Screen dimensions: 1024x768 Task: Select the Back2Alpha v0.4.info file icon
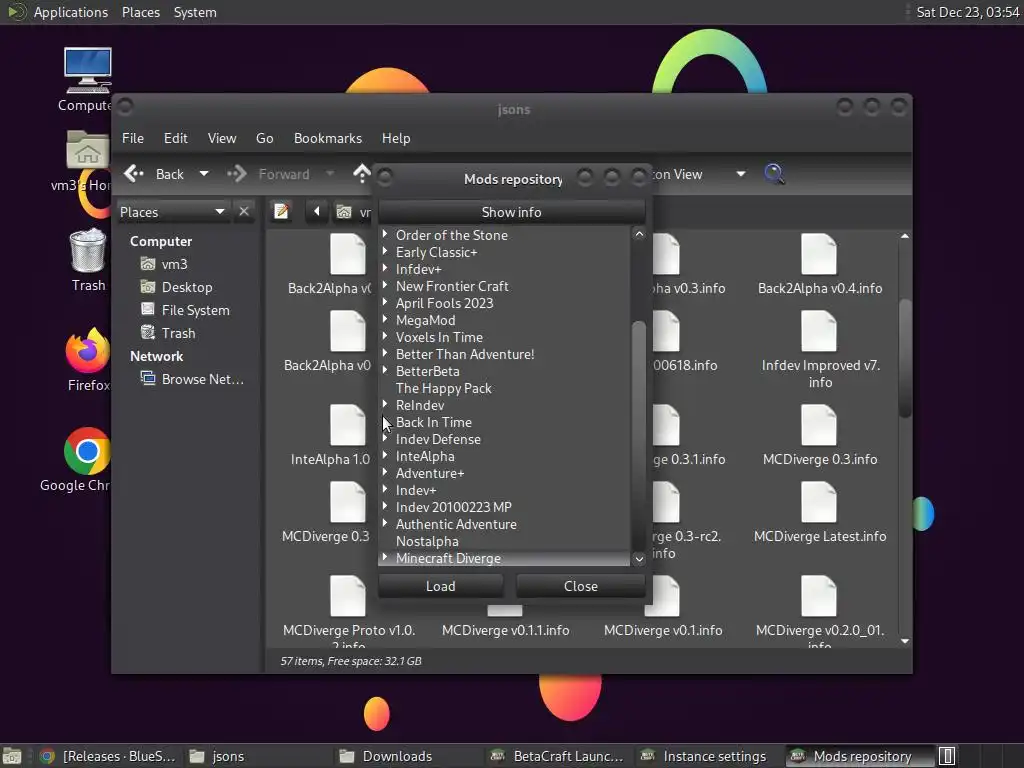819,254
